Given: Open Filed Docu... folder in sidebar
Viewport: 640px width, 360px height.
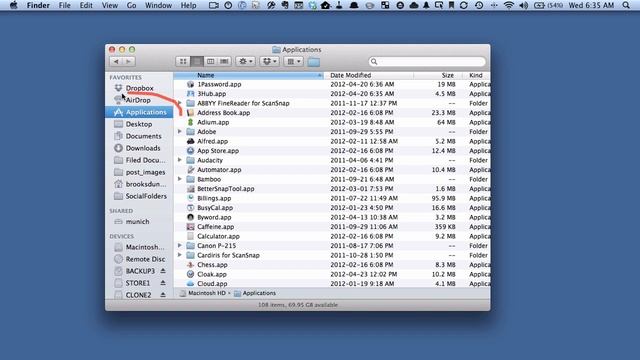Looking at the screenshot, I should (x=145, y=160).
